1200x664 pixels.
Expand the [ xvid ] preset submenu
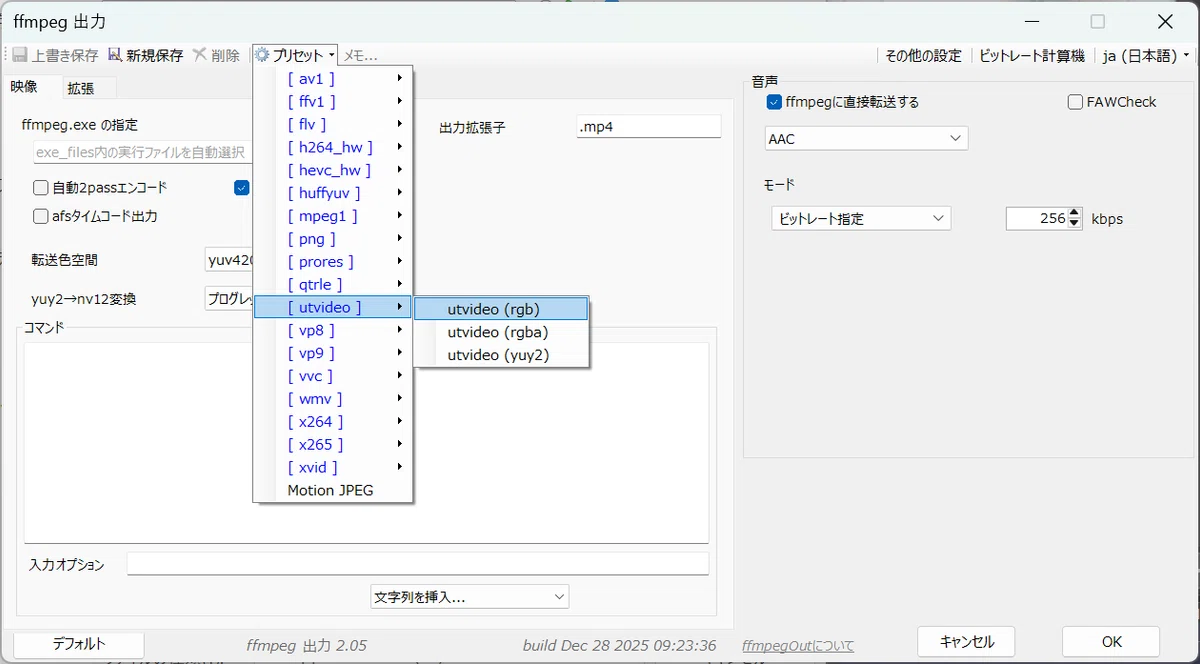point(333,467)
